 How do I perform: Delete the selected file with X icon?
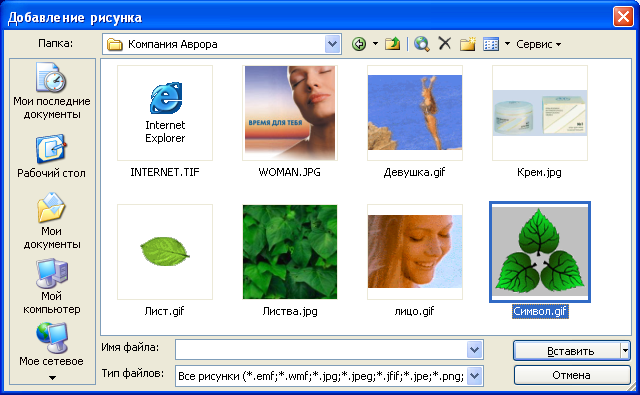[444, 43]
